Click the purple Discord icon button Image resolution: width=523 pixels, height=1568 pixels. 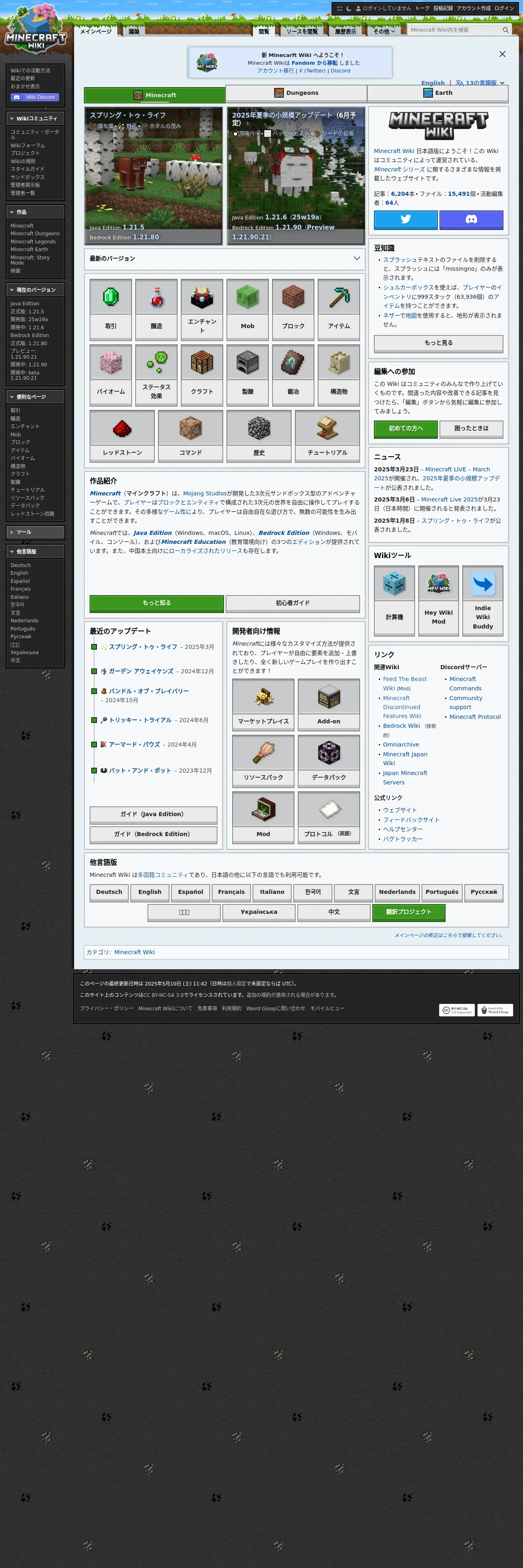coord(470,219)
